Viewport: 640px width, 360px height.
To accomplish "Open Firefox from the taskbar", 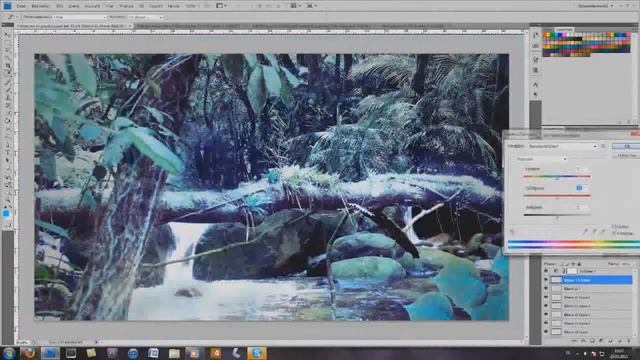I will pos(29,353).
